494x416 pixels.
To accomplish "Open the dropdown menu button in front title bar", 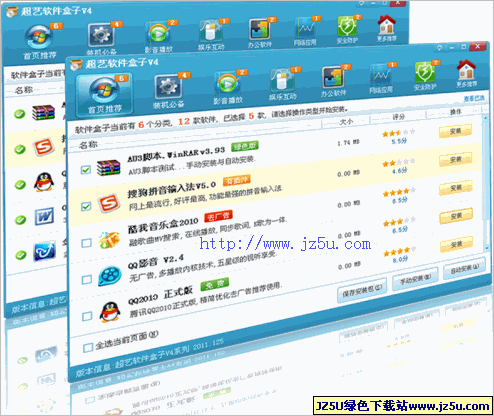I will (x=440, y=48).
